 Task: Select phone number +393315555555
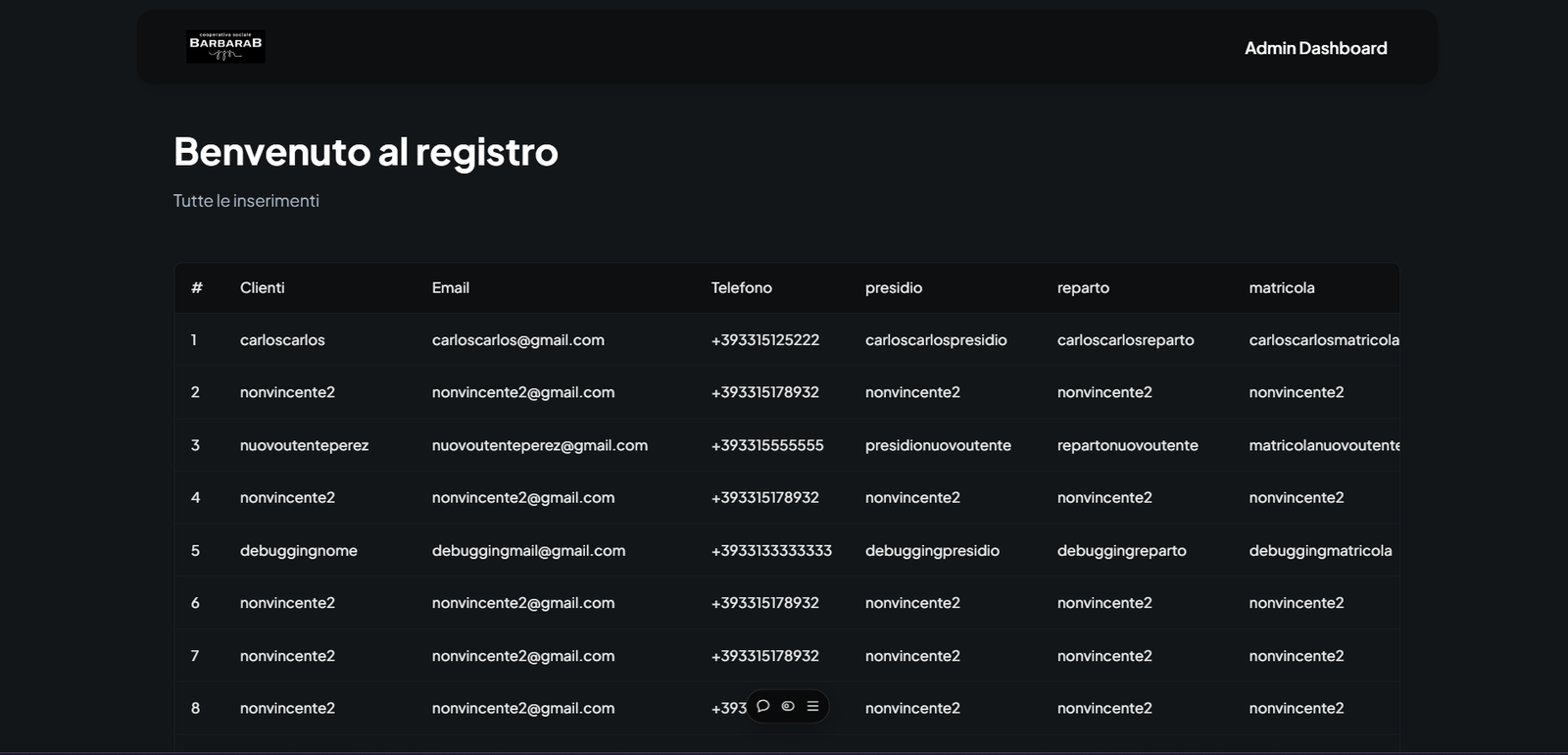767,445
